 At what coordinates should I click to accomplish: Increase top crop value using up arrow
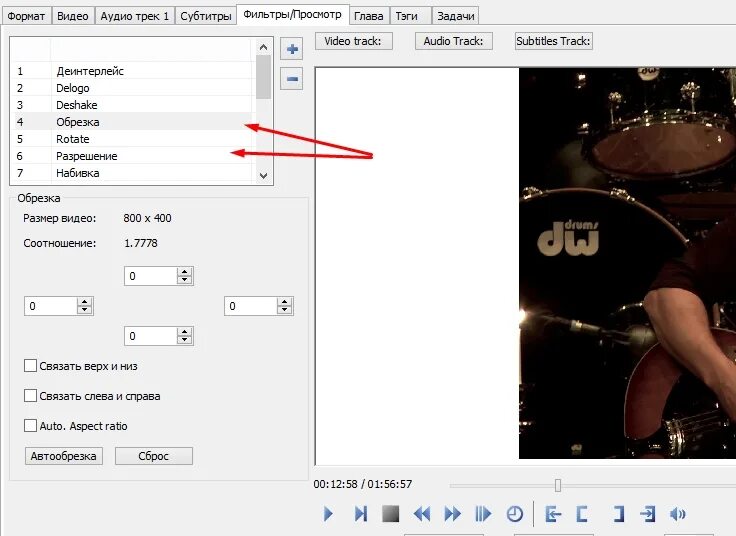point(184,272)
